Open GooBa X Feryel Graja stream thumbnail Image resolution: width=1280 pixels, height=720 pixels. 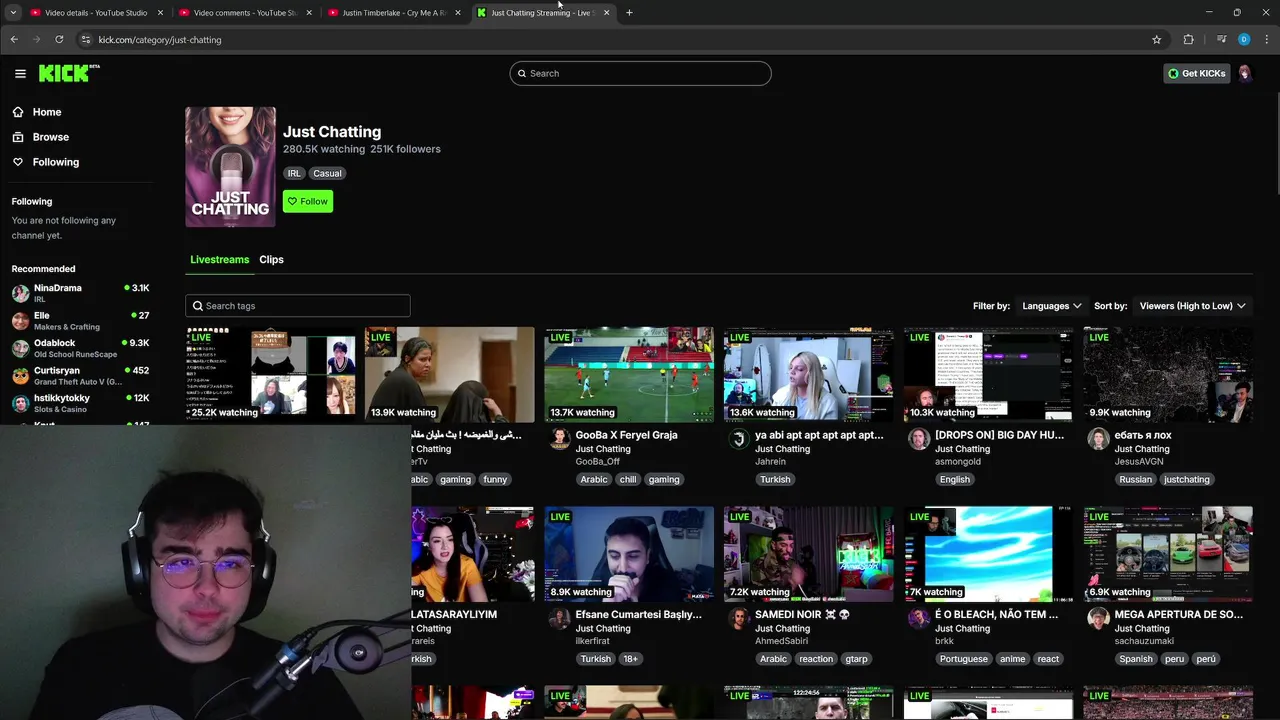point(629,374)
